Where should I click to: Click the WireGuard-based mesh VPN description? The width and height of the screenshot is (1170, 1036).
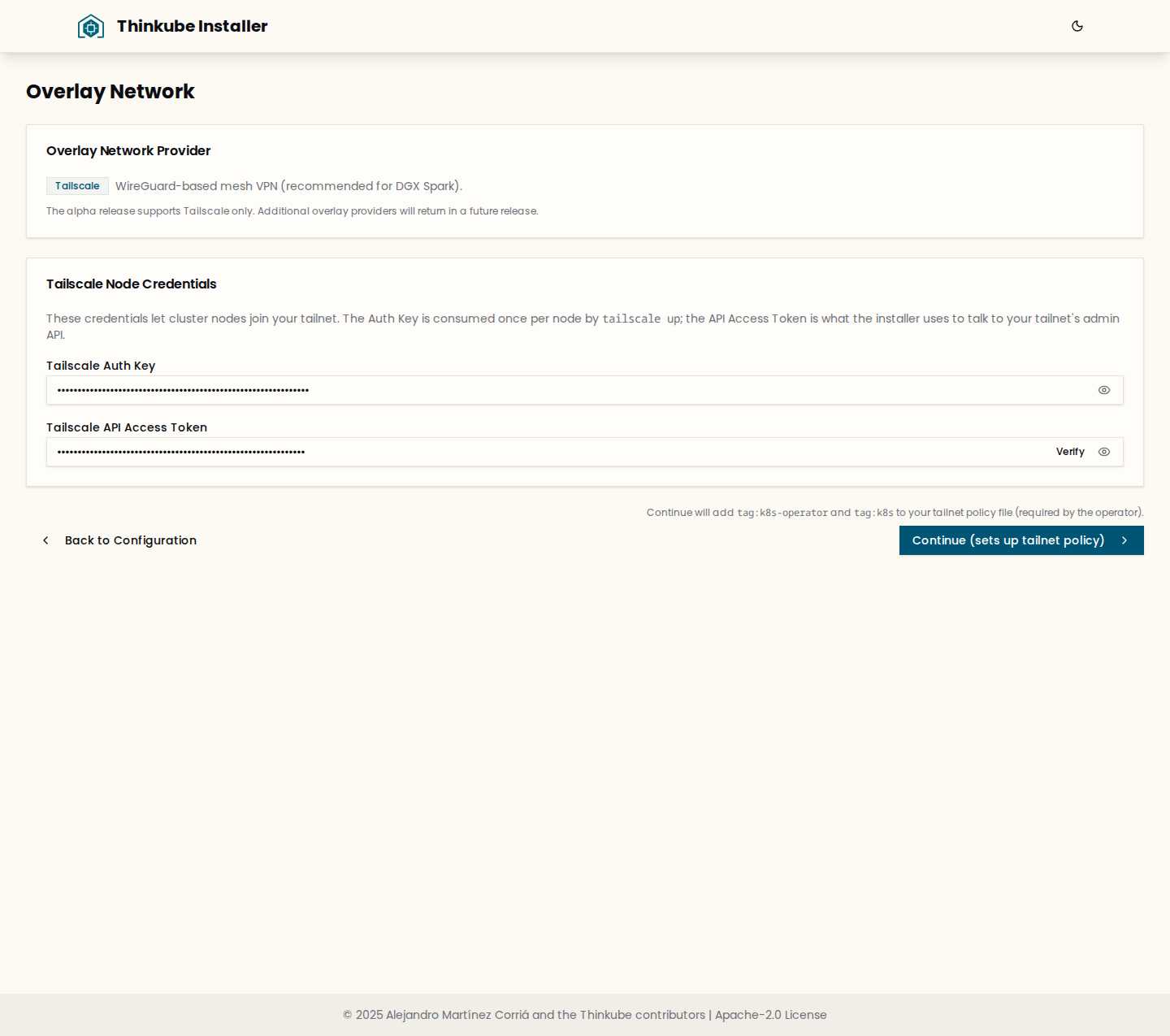tap(288, 186)
